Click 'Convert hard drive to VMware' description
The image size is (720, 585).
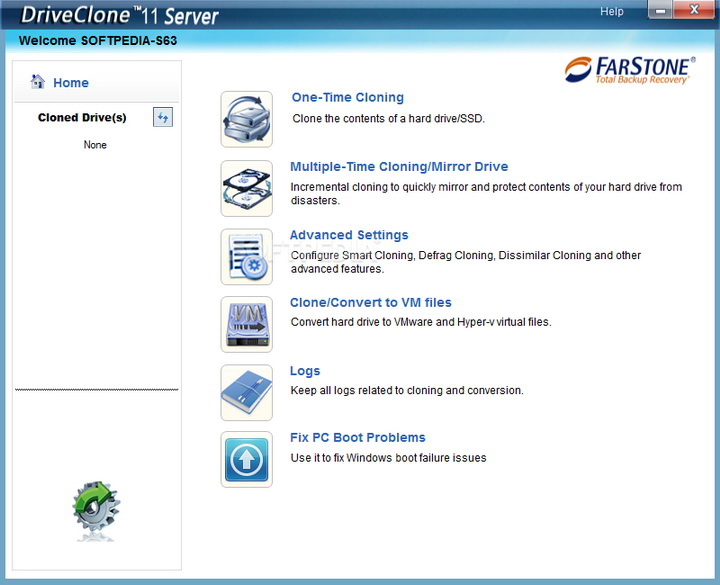click(x=421, y=322)
